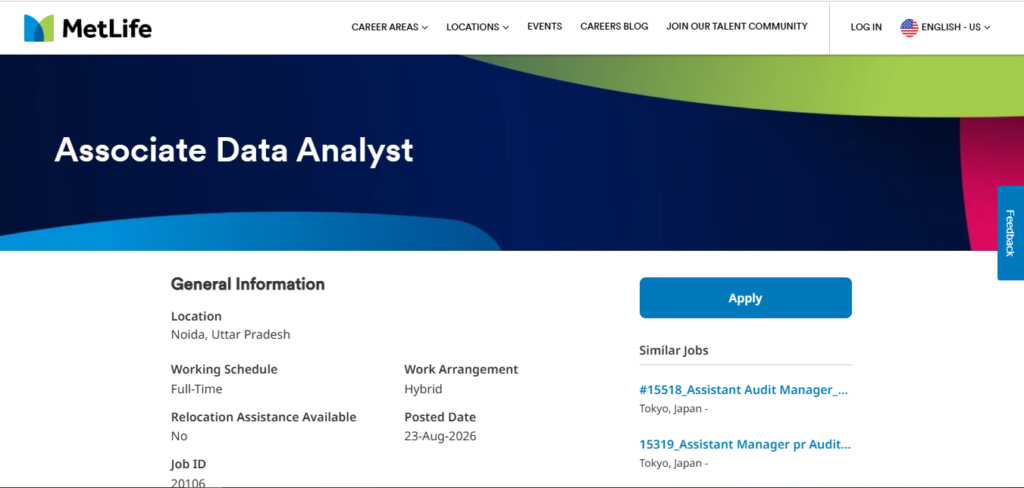
Task: Click the Hybrid work arrangement value
Action: (423, 389)
